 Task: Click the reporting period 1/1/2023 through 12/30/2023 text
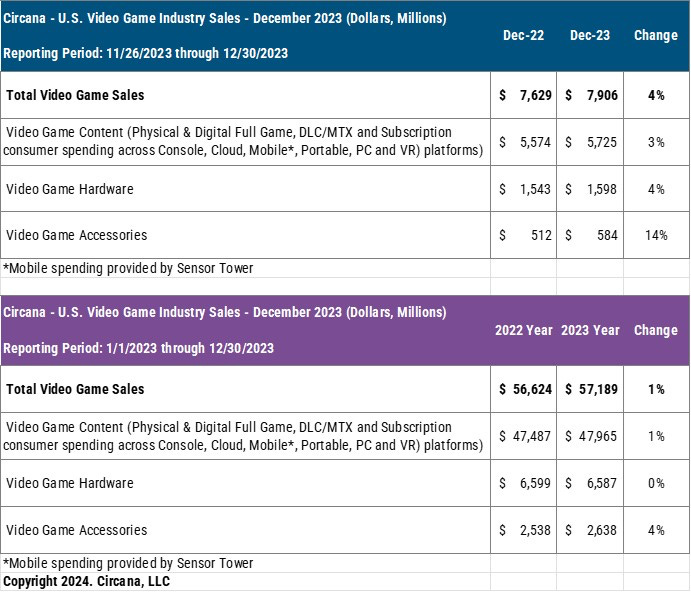coord(138,348)
